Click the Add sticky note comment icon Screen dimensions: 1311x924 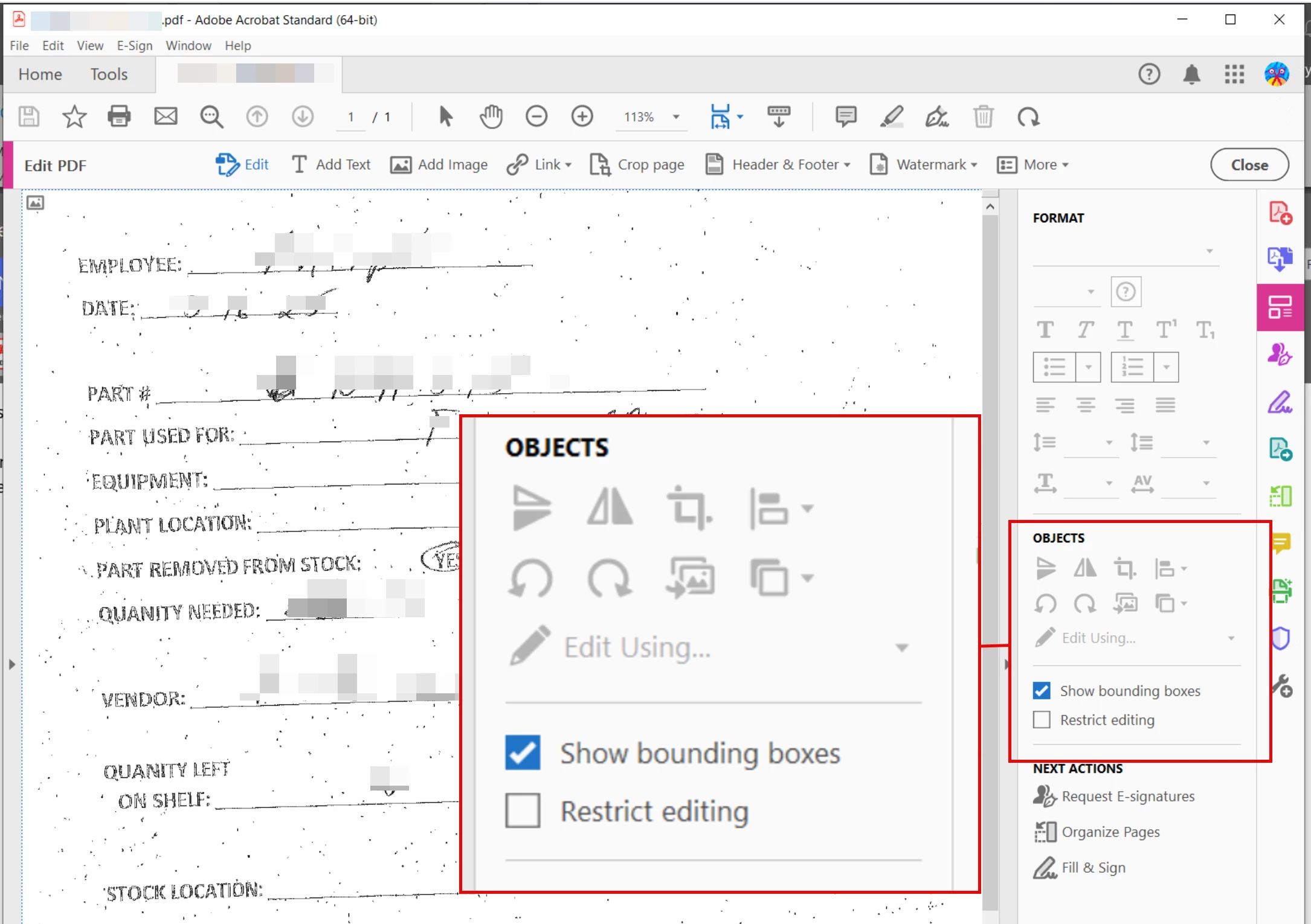(x=845, y=116)
